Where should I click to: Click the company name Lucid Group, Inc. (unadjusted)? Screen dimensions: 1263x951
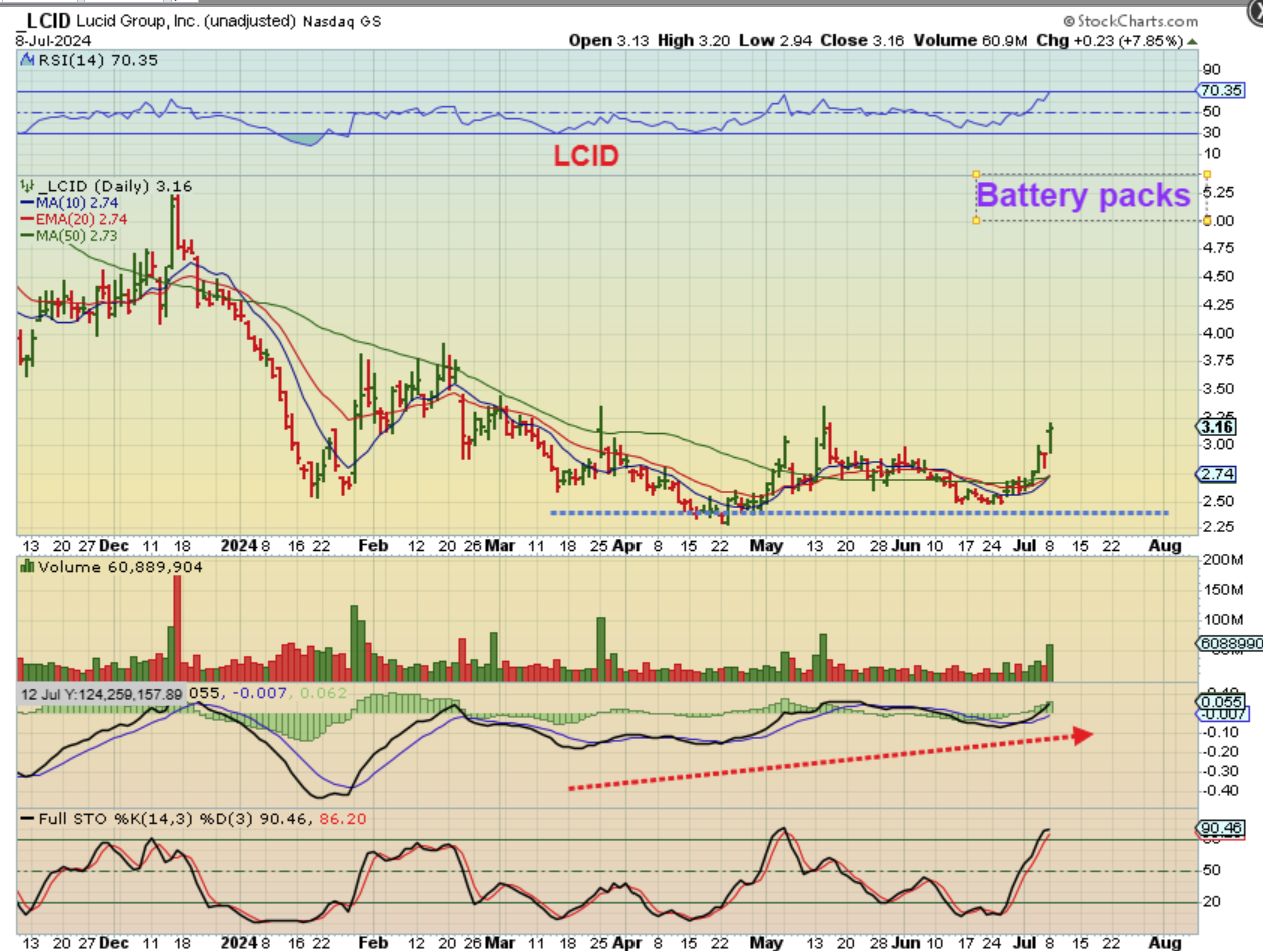click(186, 21)
